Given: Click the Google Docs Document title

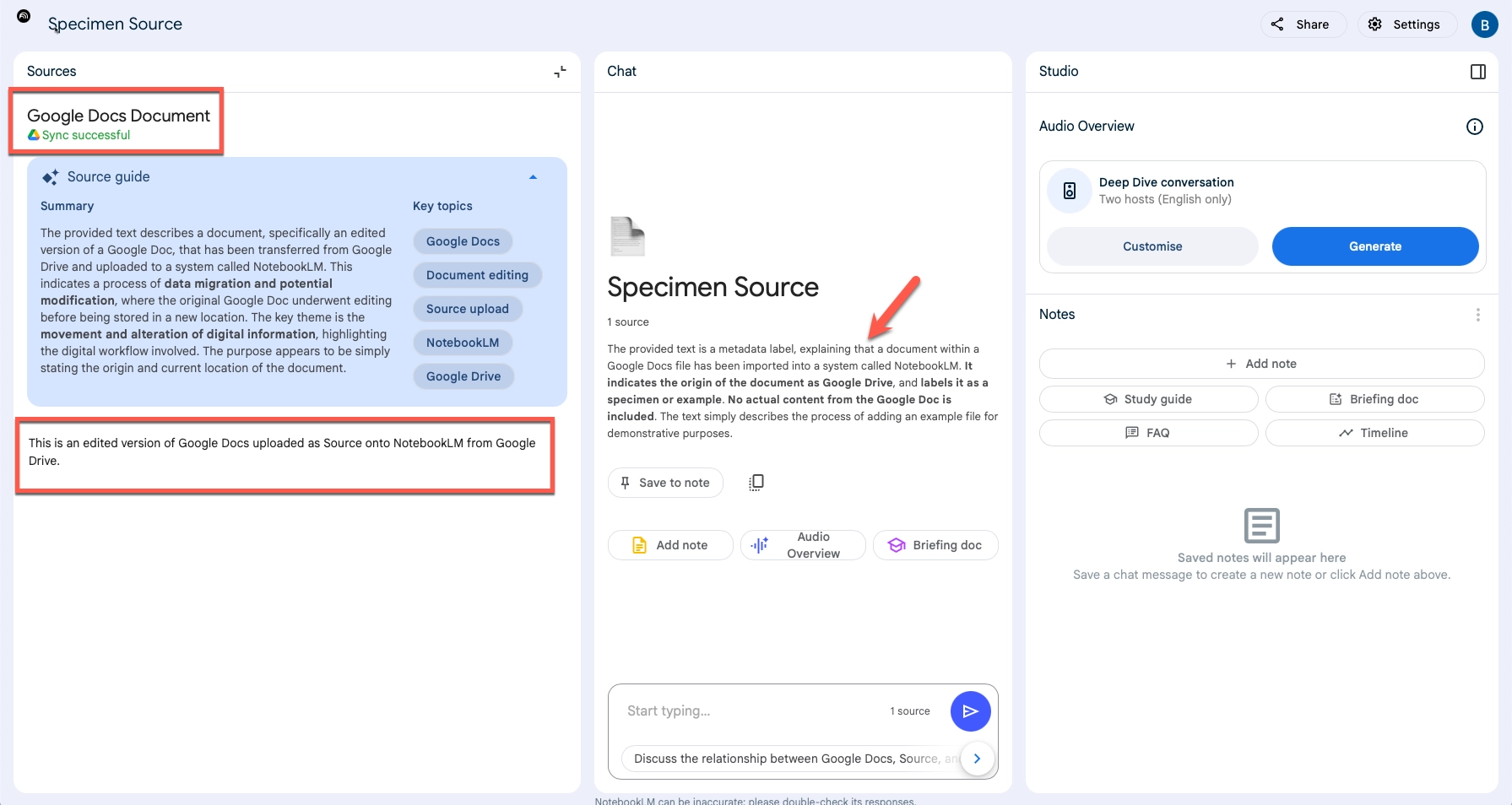Looking at the screenshot, I should pyautogui.click(x=118, y=116).
